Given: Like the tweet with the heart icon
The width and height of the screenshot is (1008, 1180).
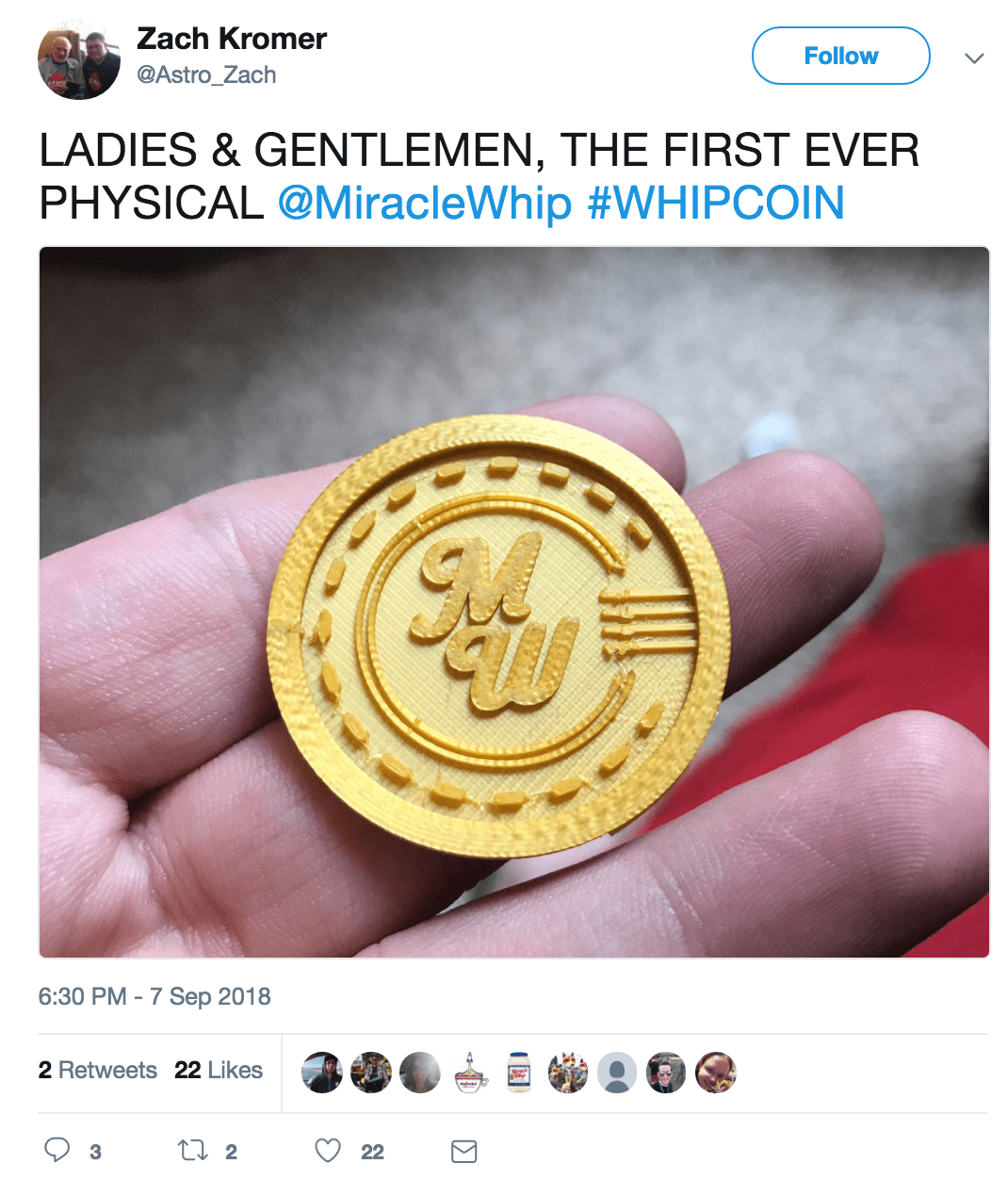Looking at the screenshot, I should (x=328, y=1151).
